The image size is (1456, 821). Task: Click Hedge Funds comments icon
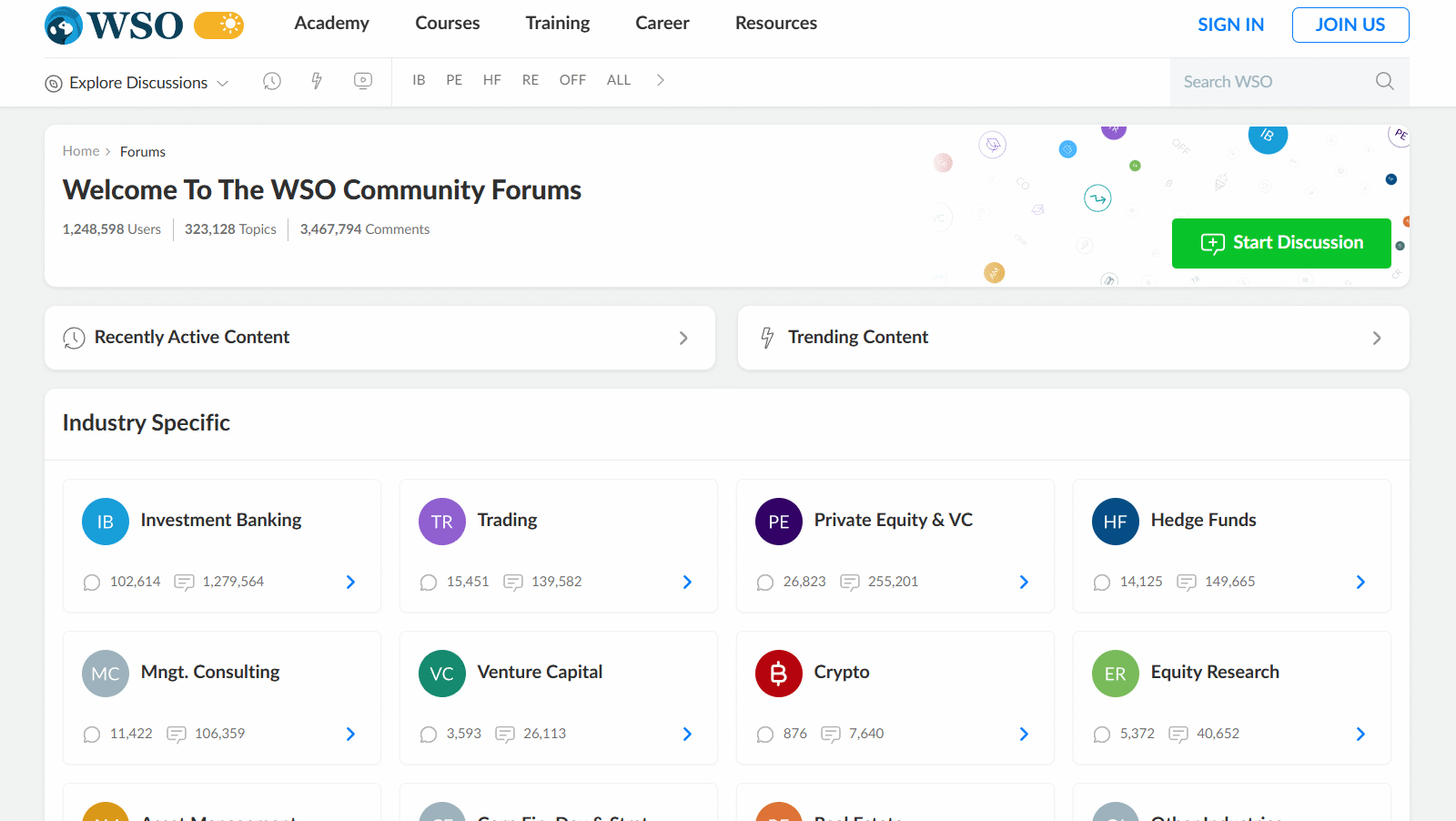(1187, 583)
